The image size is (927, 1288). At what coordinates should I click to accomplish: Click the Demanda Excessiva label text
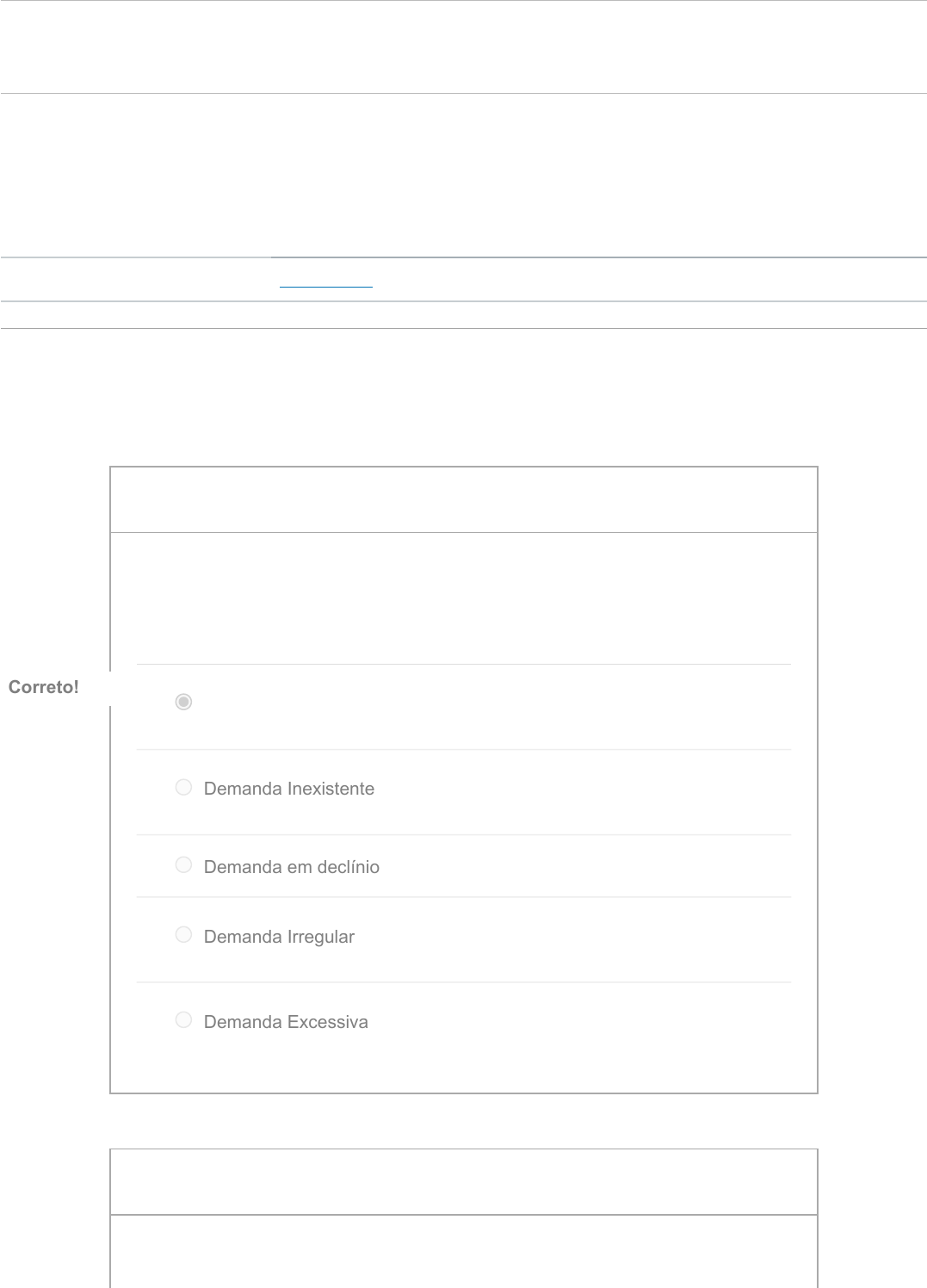[x=286, y=1022]
